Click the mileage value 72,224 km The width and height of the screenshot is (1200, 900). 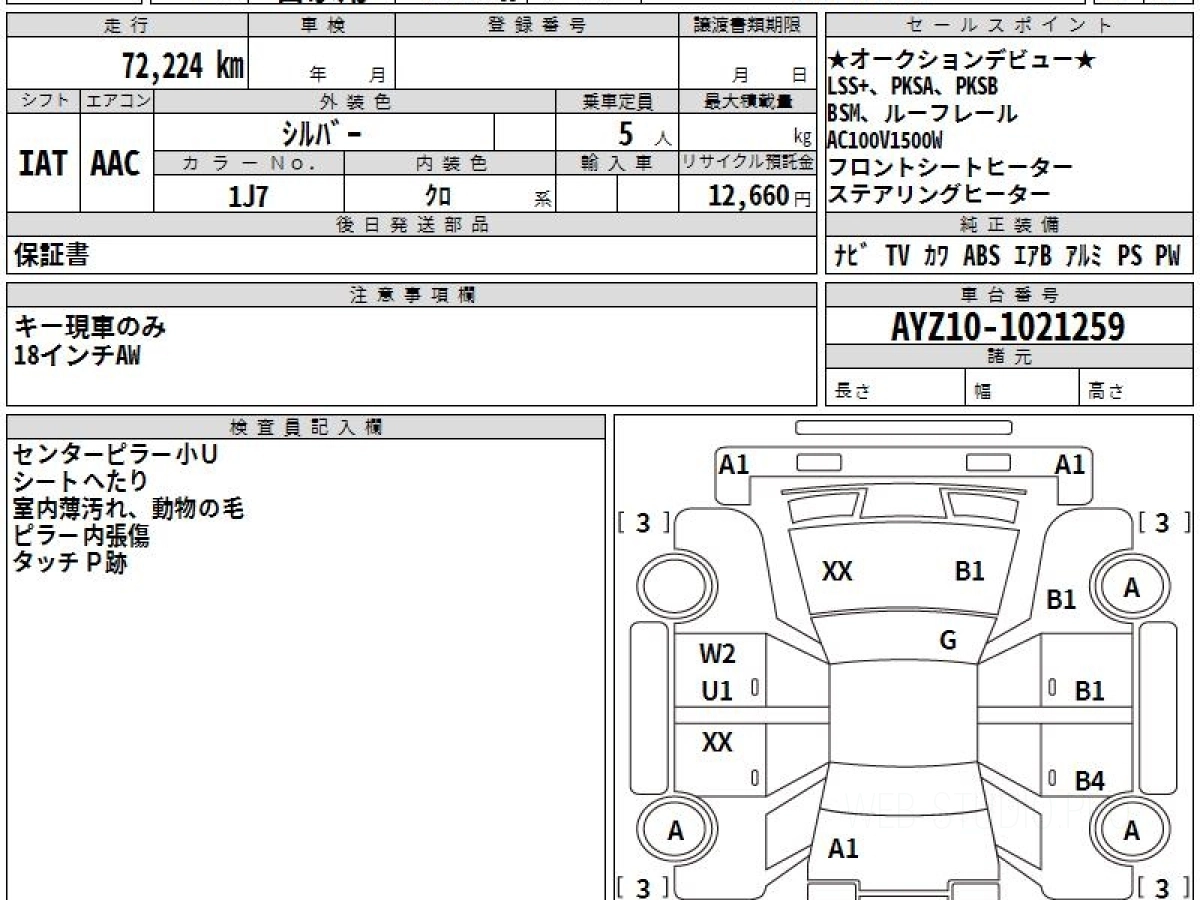[183, 66]
